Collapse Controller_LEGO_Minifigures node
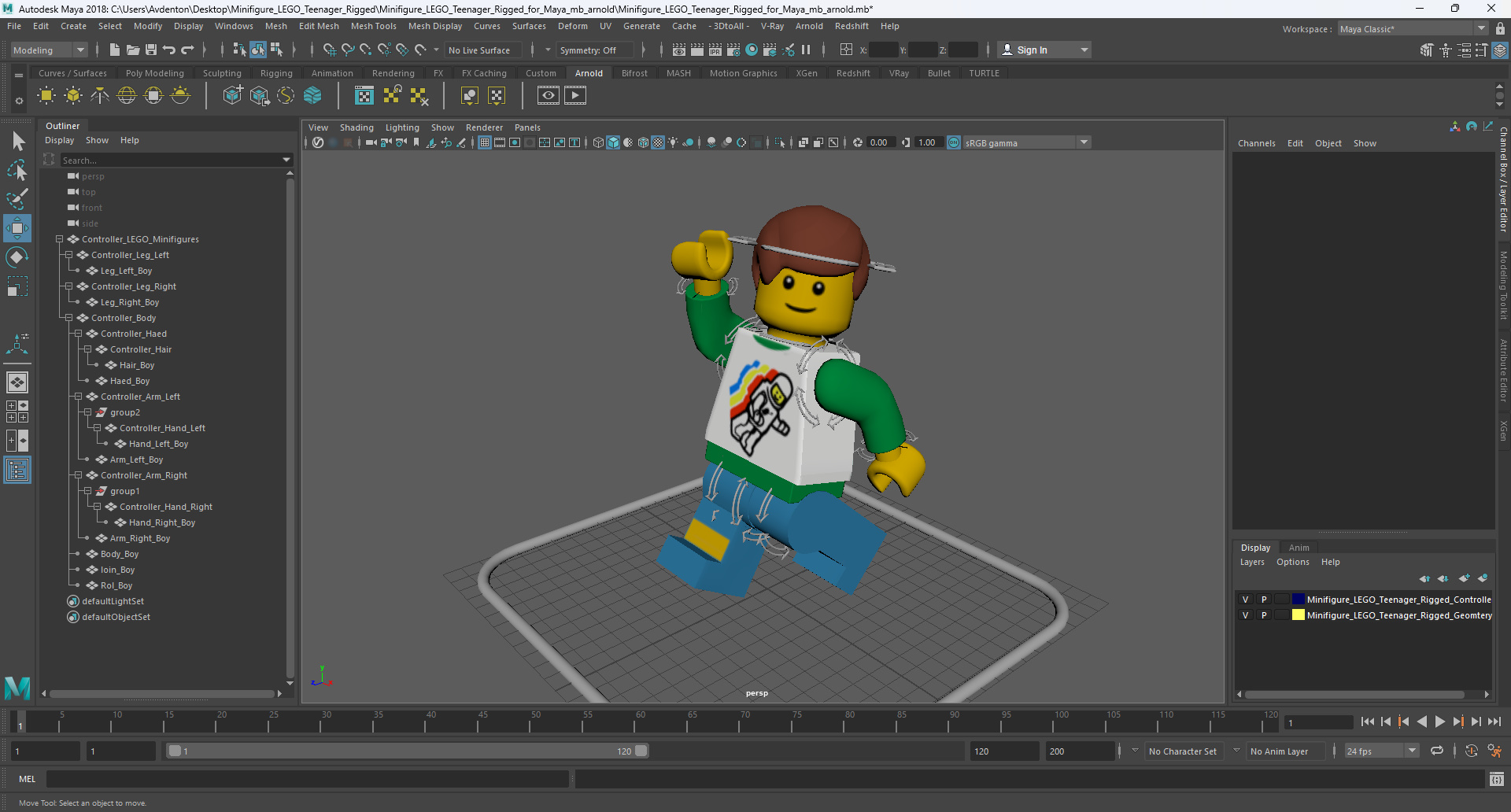1511x812 pixels. 59,239
